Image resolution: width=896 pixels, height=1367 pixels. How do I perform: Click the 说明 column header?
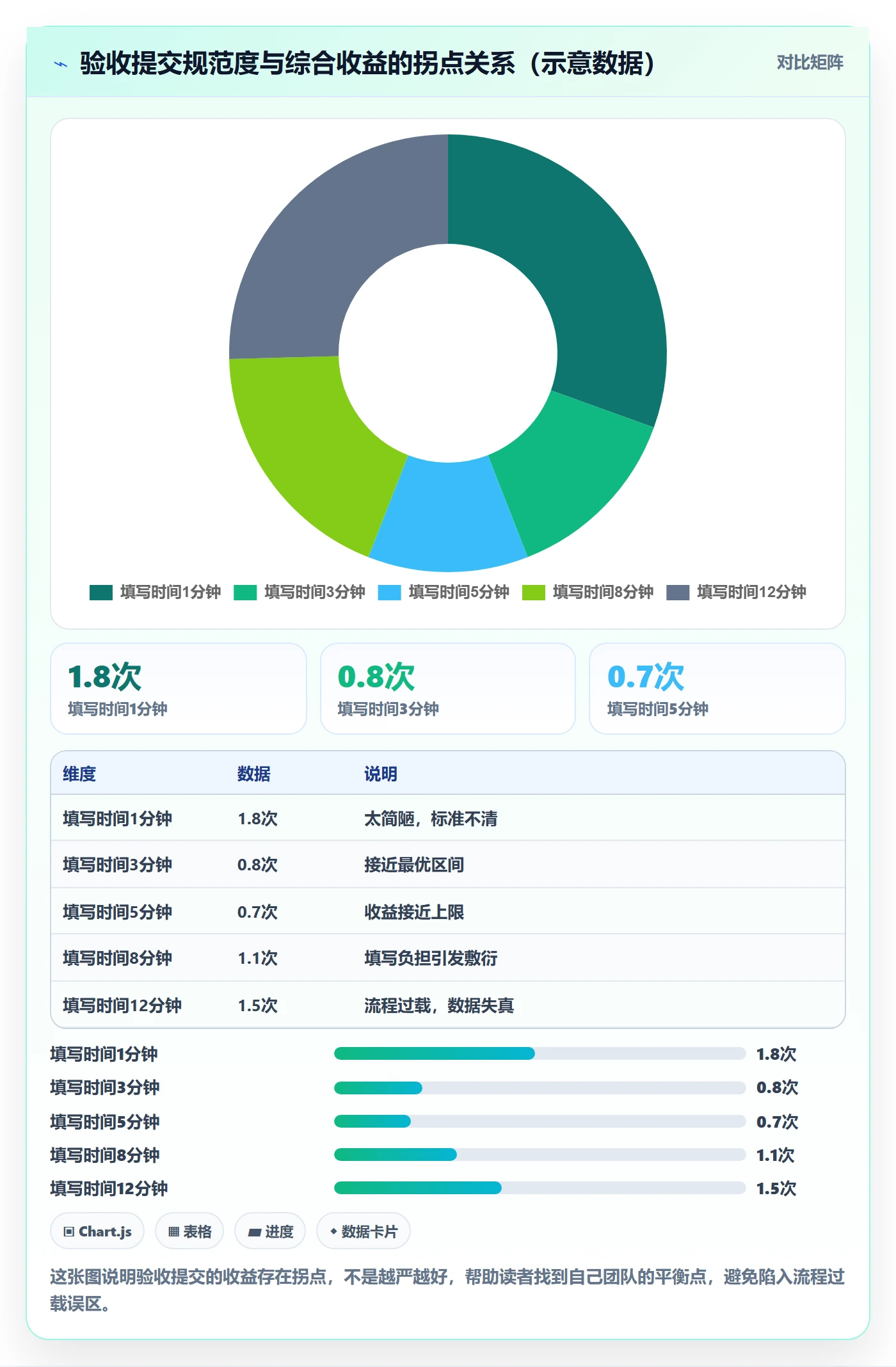(x=381, y=774)
